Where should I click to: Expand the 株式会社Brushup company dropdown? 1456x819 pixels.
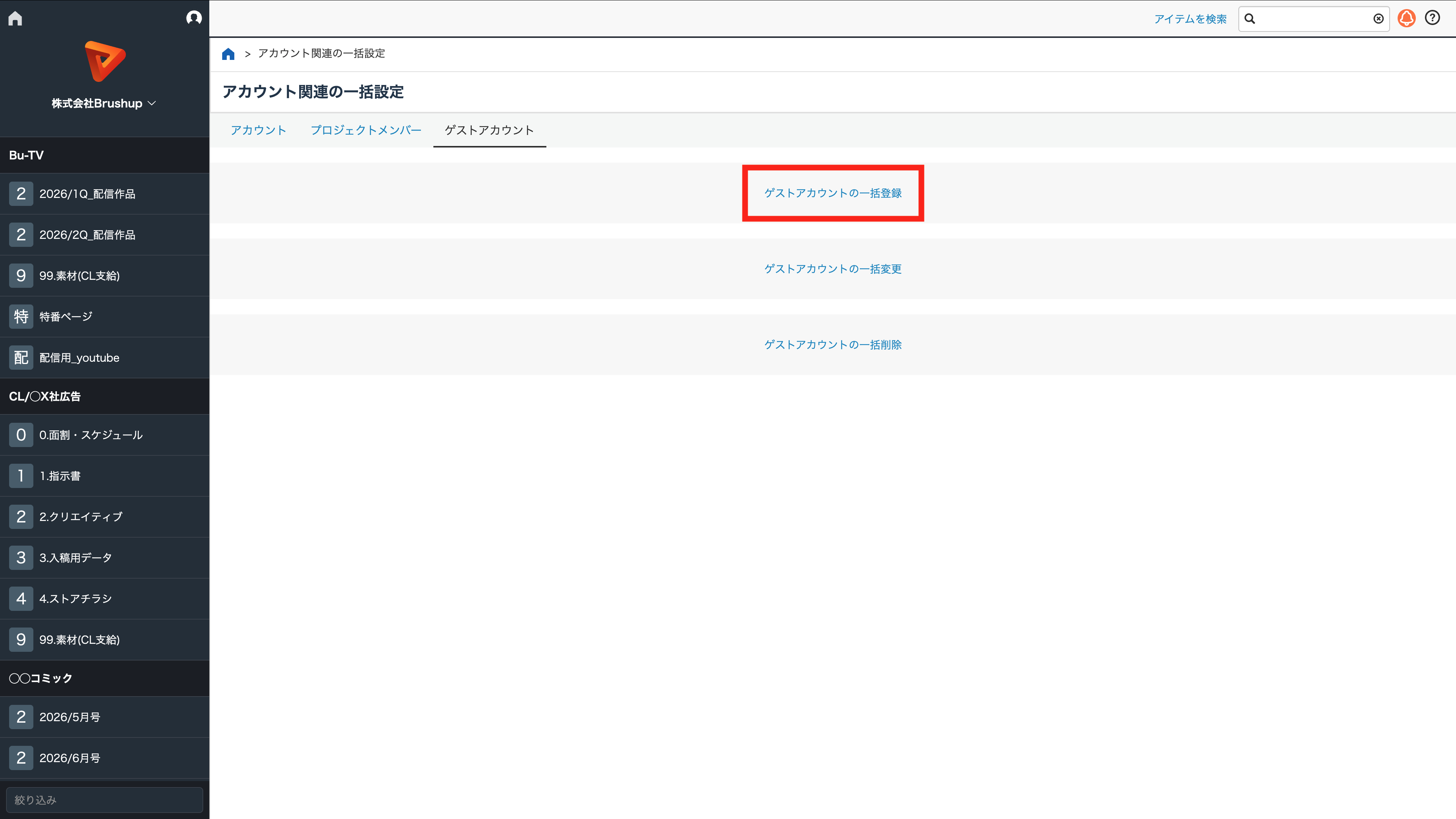click(x=104, y=104)
